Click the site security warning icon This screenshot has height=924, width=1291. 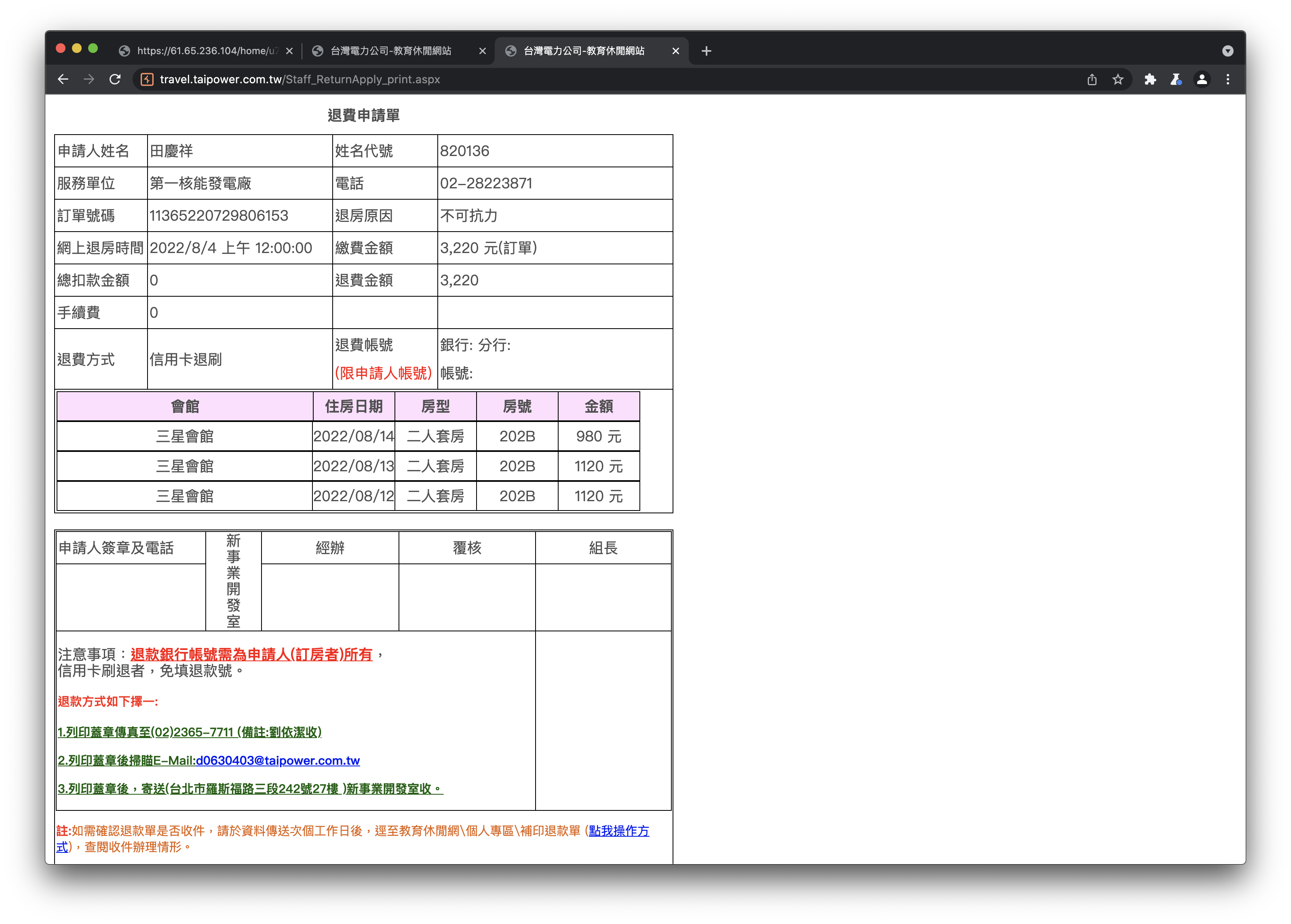pyautogui.click(x=147, y=80)
